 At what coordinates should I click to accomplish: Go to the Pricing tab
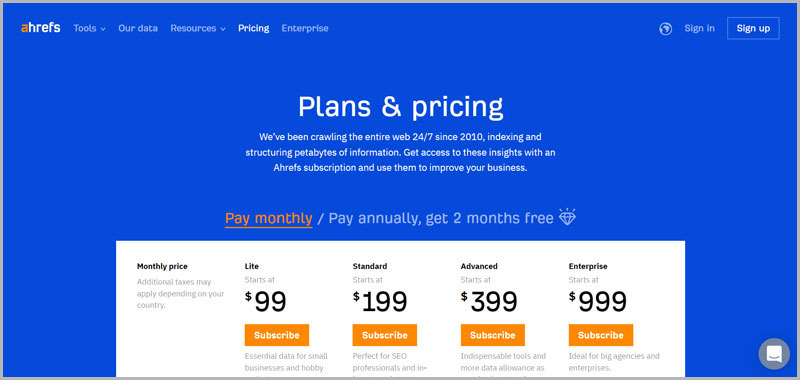tap(254, 29)
